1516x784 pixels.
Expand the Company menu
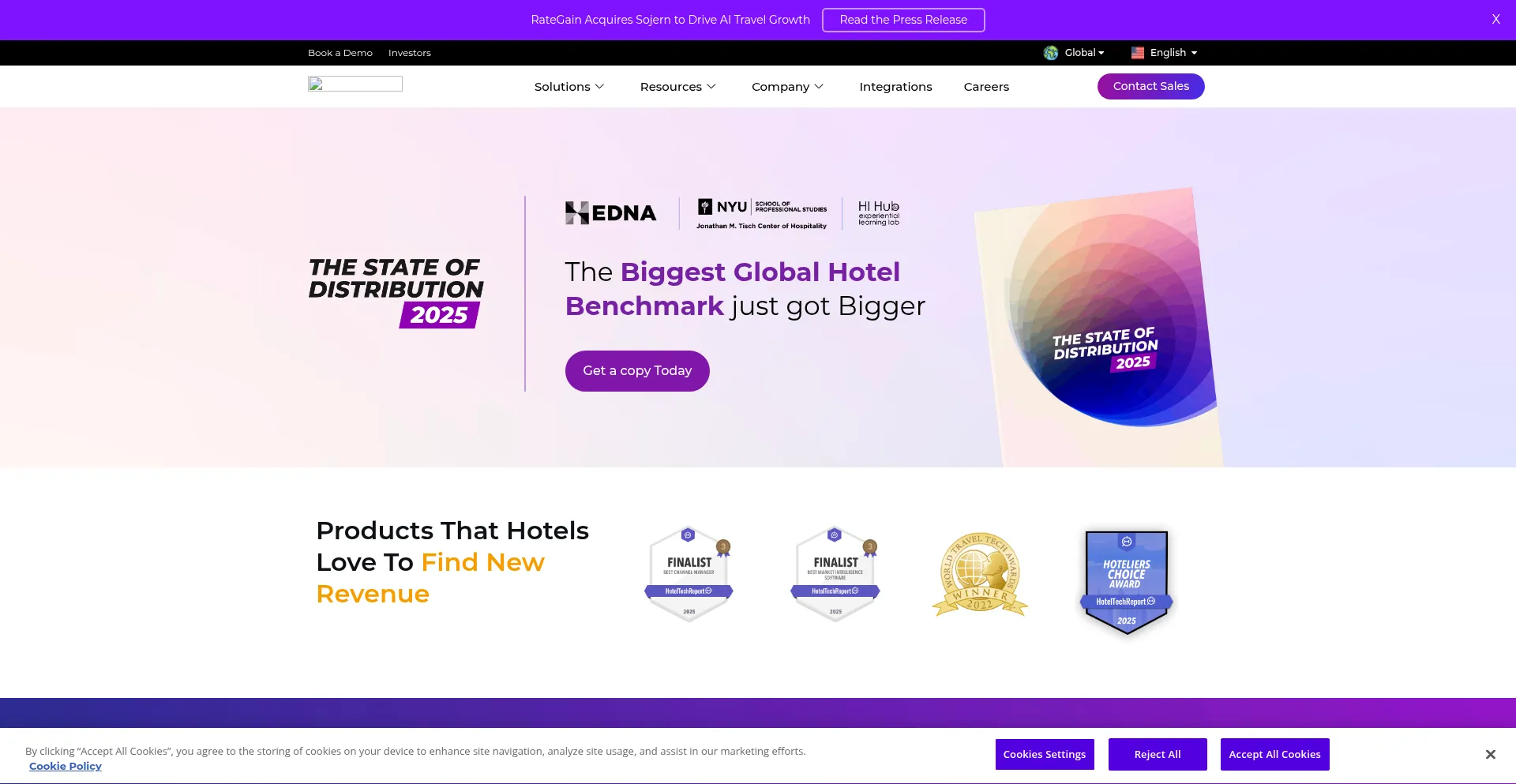point(788,87)
